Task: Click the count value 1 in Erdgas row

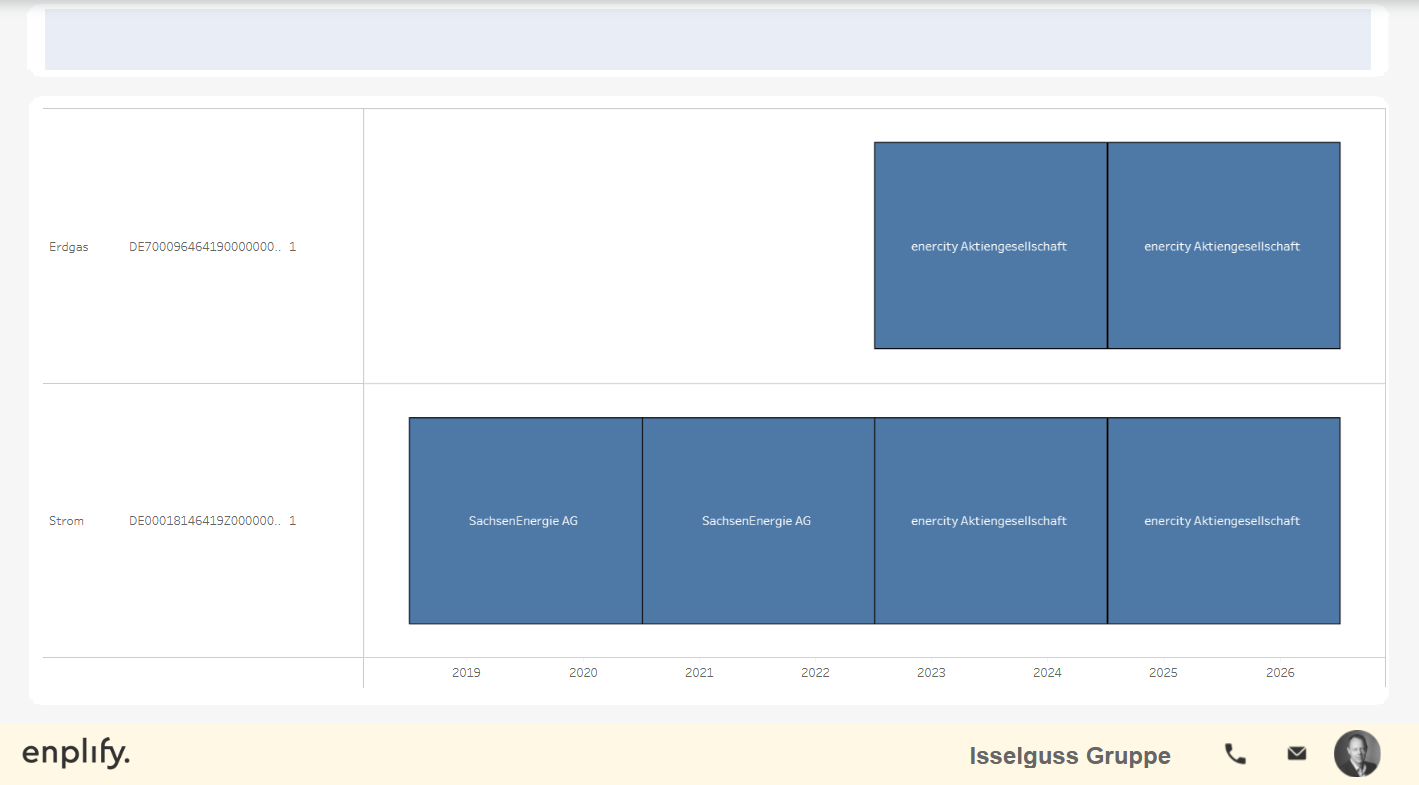Action: [x=293, y=247]
